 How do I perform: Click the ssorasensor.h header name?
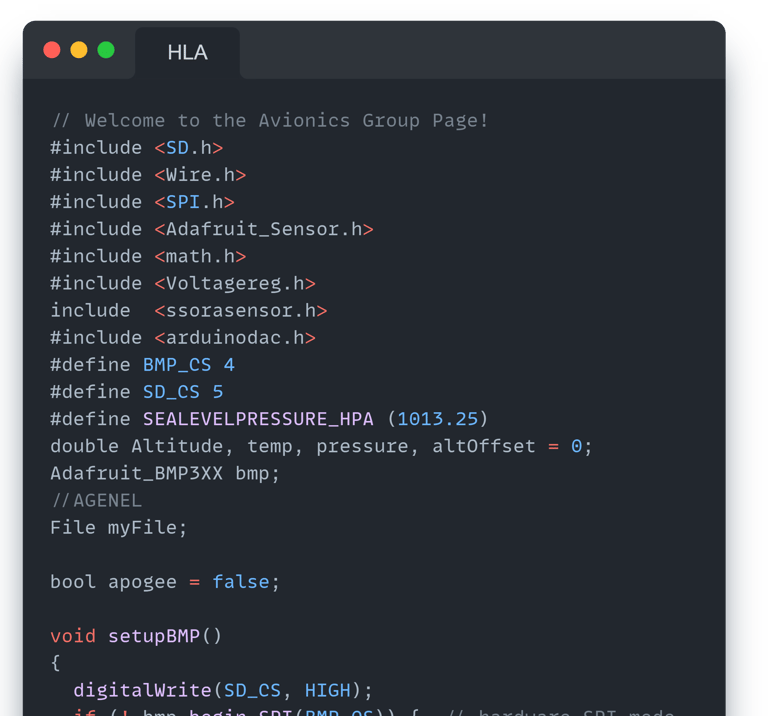pos(241,311)
